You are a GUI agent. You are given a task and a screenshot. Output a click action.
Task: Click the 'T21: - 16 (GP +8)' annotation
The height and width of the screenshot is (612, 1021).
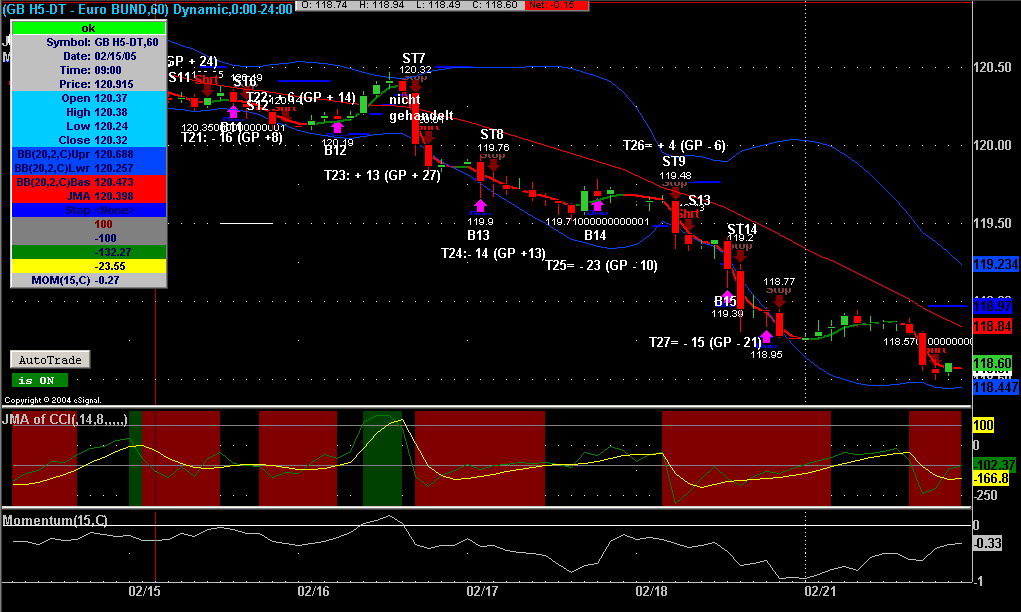click(x=232, y=138)
